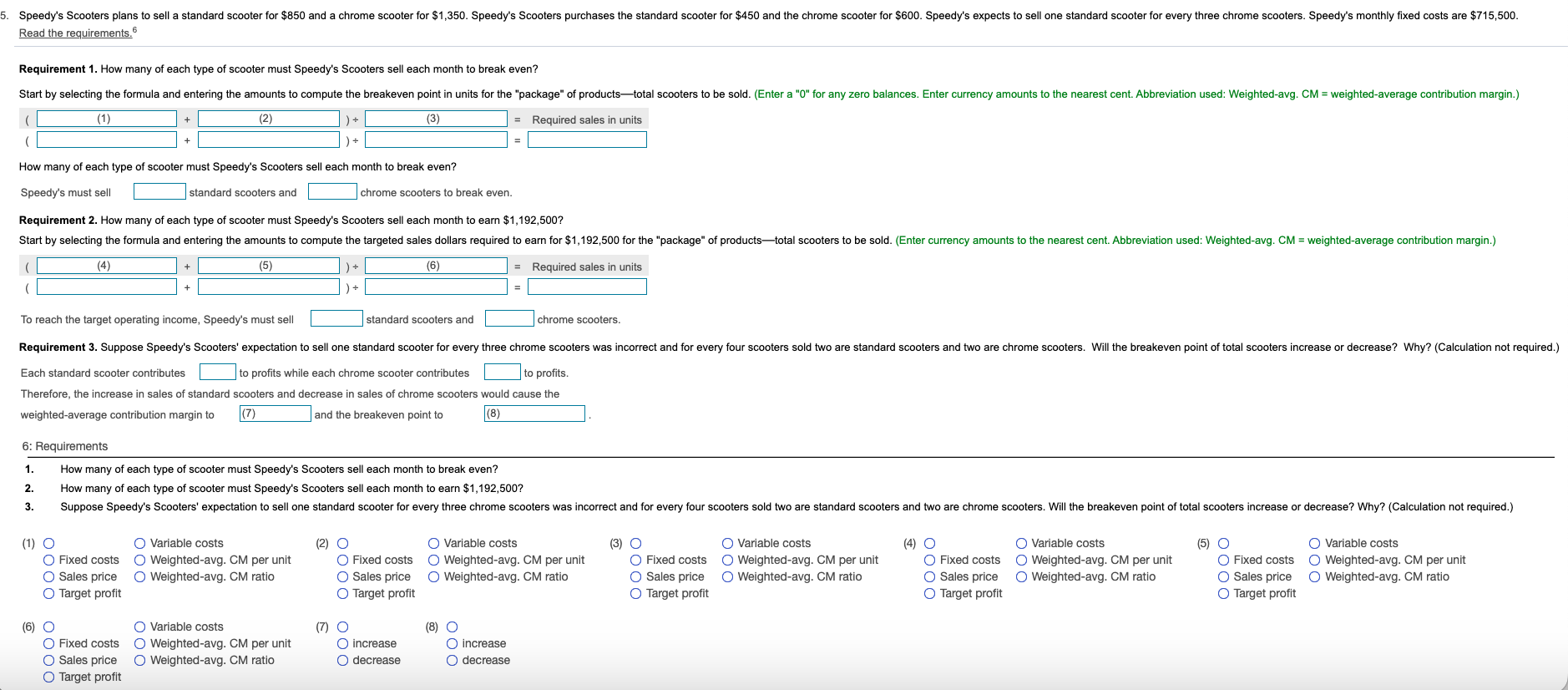Select Variable costs radio in group (6)
Screen dimensions: 1568x690
coord(140,627)
